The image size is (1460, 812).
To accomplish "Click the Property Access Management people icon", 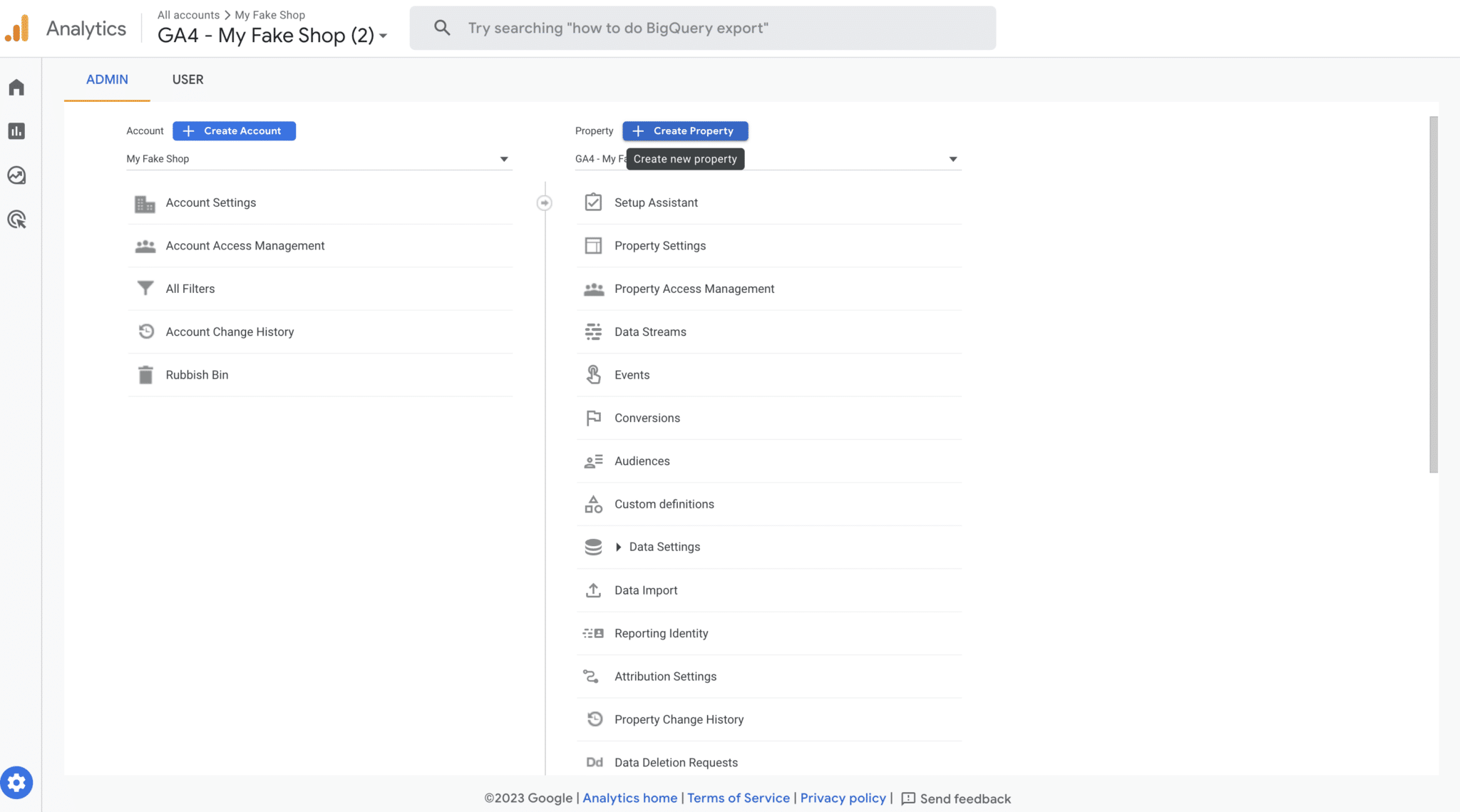I will 593,289.
